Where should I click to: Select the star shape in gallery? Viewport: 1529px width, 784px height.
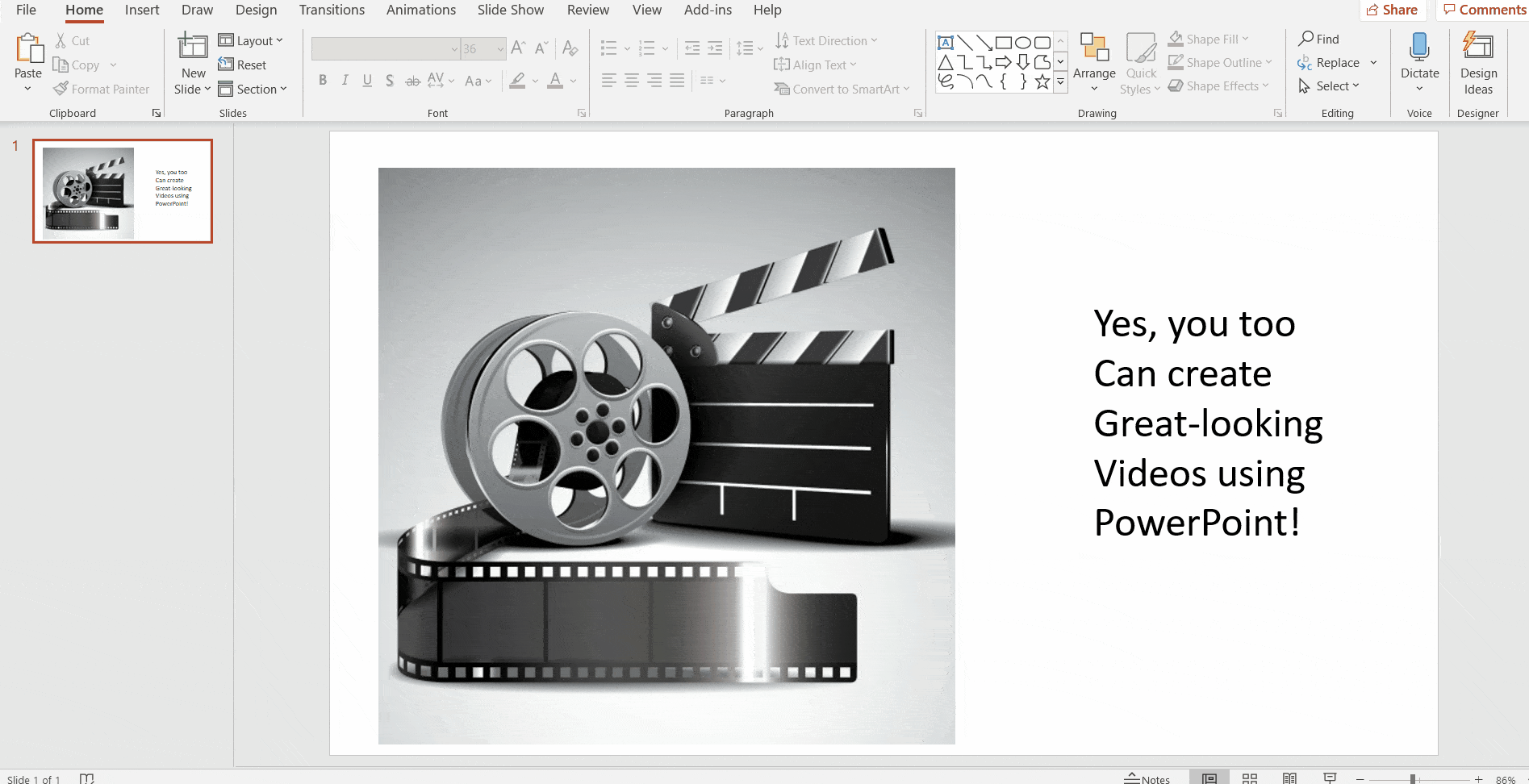pos(1042,81)
